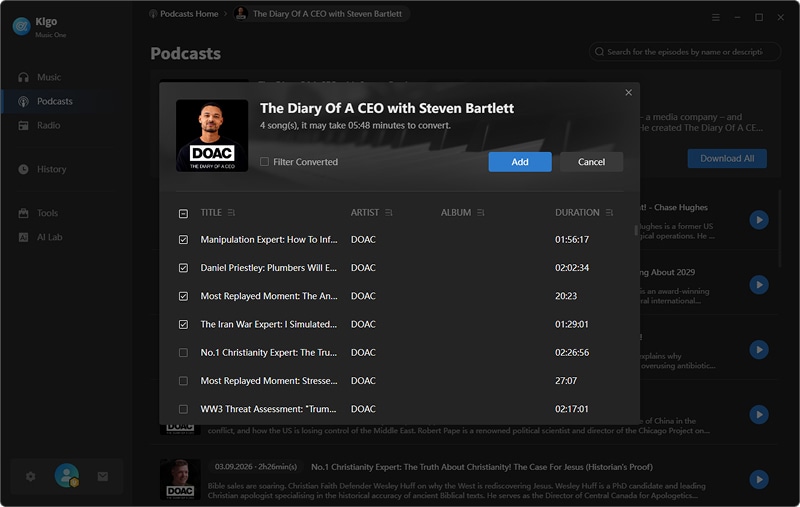Open the mail envelope icon
Image resolution: width=800 pixels, height=507 pixels.
point(103,476)
